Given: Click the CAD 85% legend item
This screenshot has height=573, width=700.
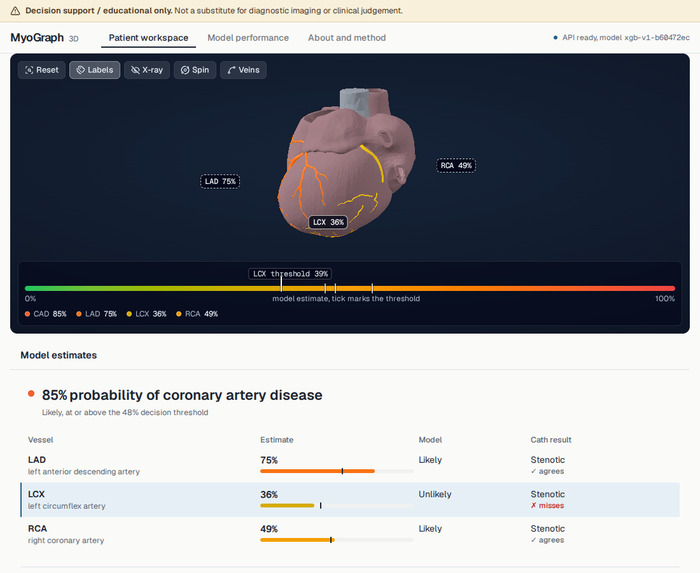Looking at the screenshot, I should click(x=46, y=314).
